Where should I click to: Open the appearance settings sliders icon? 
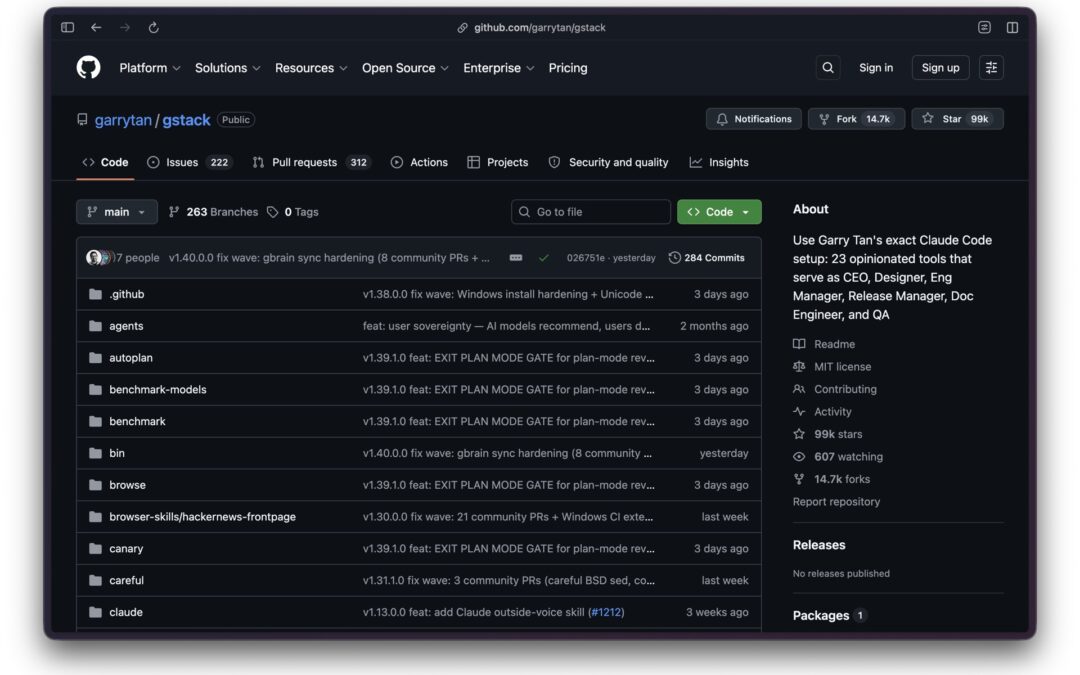coord(991,68)
